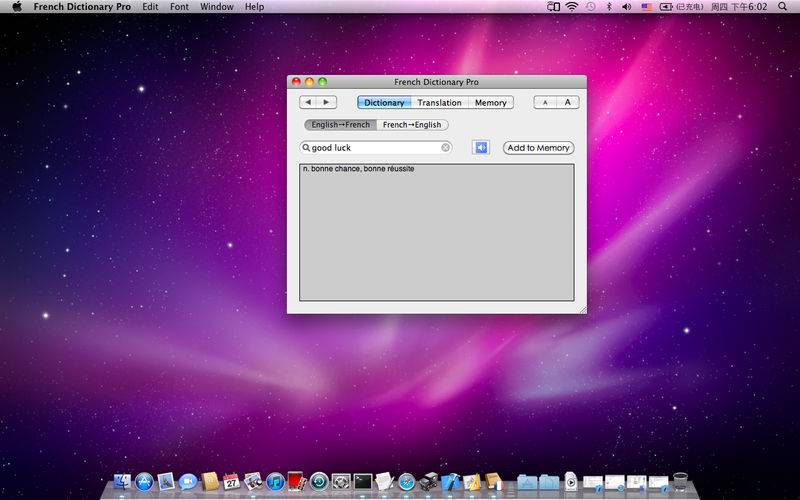Play pronunciation with the speaker icon
Image resolution: width=800 pixels, height=500 pixels.
tap(481, 147)
